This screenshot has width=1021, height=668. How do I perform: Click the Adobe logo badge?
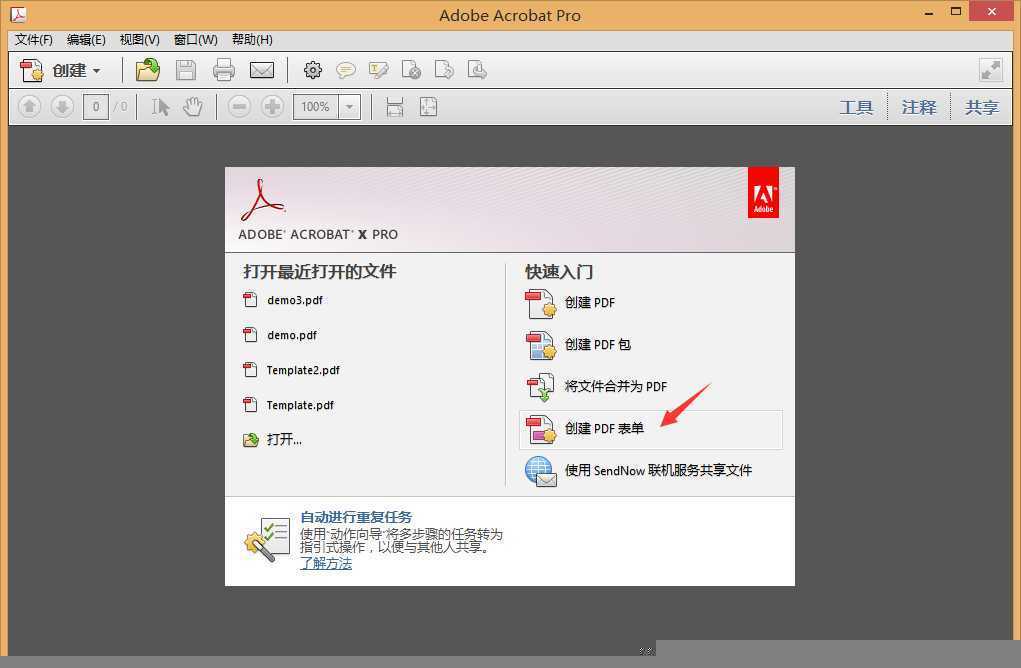763,193
